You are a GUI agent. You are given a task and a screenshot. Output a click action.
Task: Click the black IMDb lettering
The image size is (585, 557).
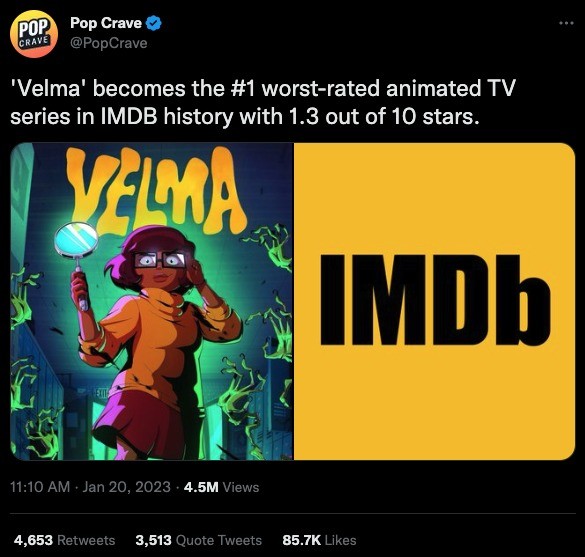[x=435, y=300]
